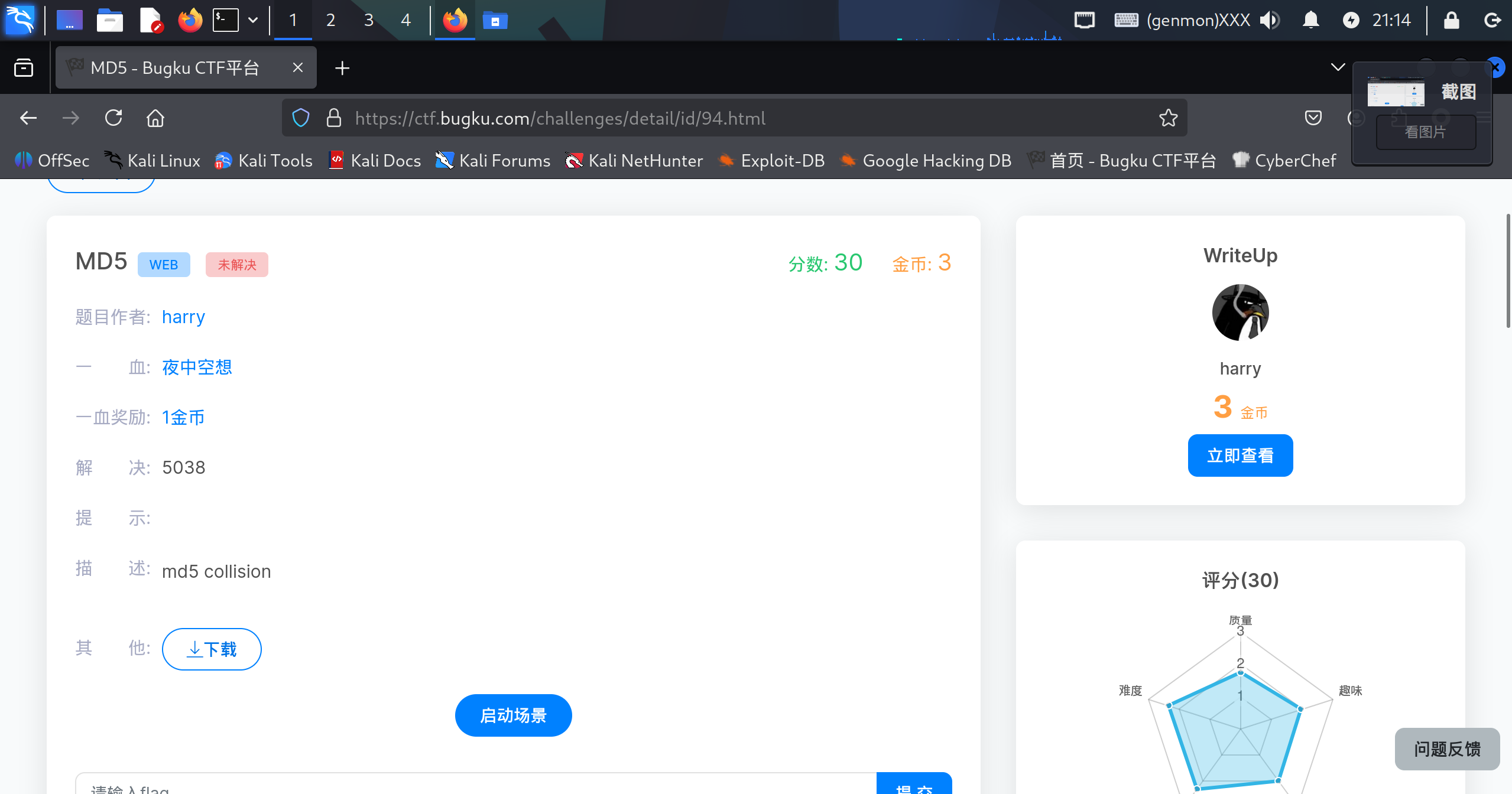Viewport: 1512px width, 794px height.
Task: Click the Firefox reload page icon
Action: tap(113, 118)
